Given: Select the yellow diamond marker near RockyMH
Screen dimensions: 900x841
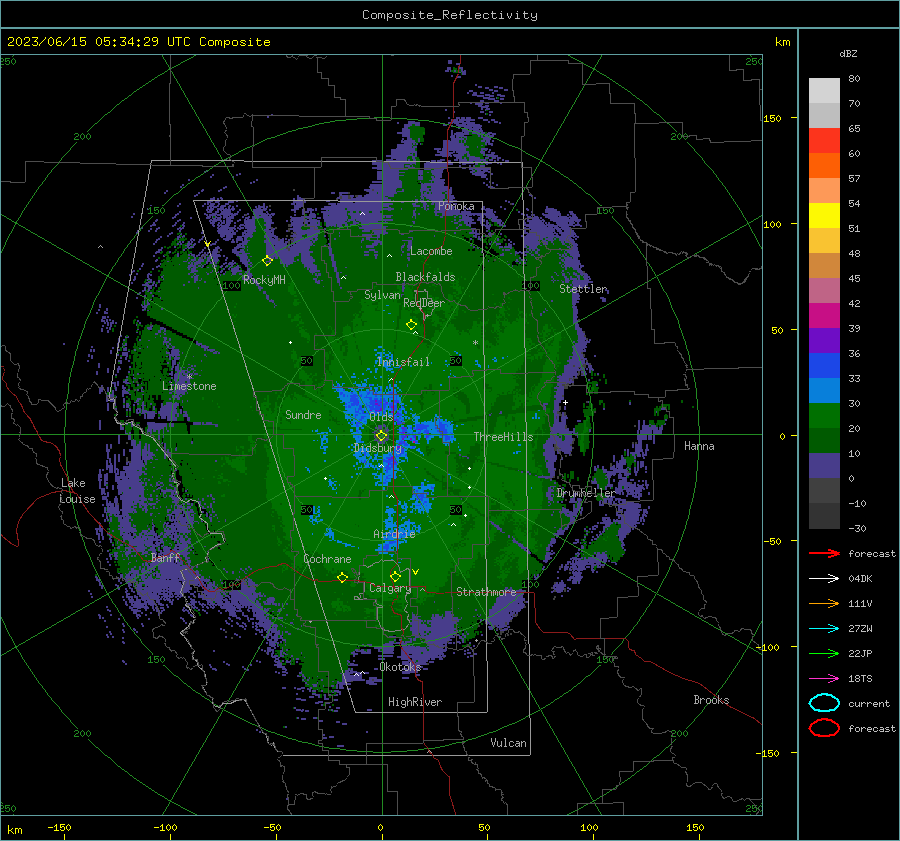Looking at the screenshot, I should pos(267,261).
